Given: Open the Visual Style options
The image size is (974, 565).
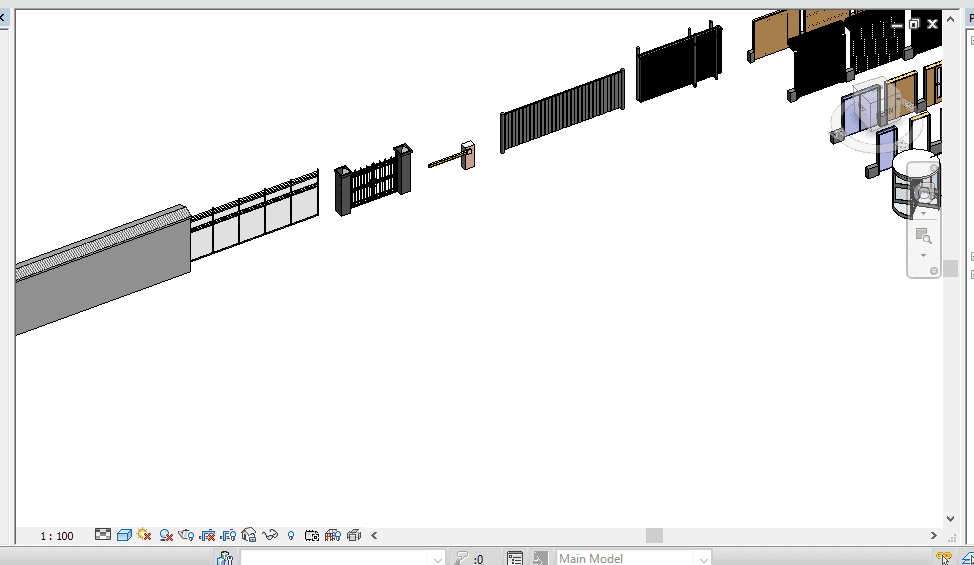Looking at the screenshot, I should coord(124,535).
